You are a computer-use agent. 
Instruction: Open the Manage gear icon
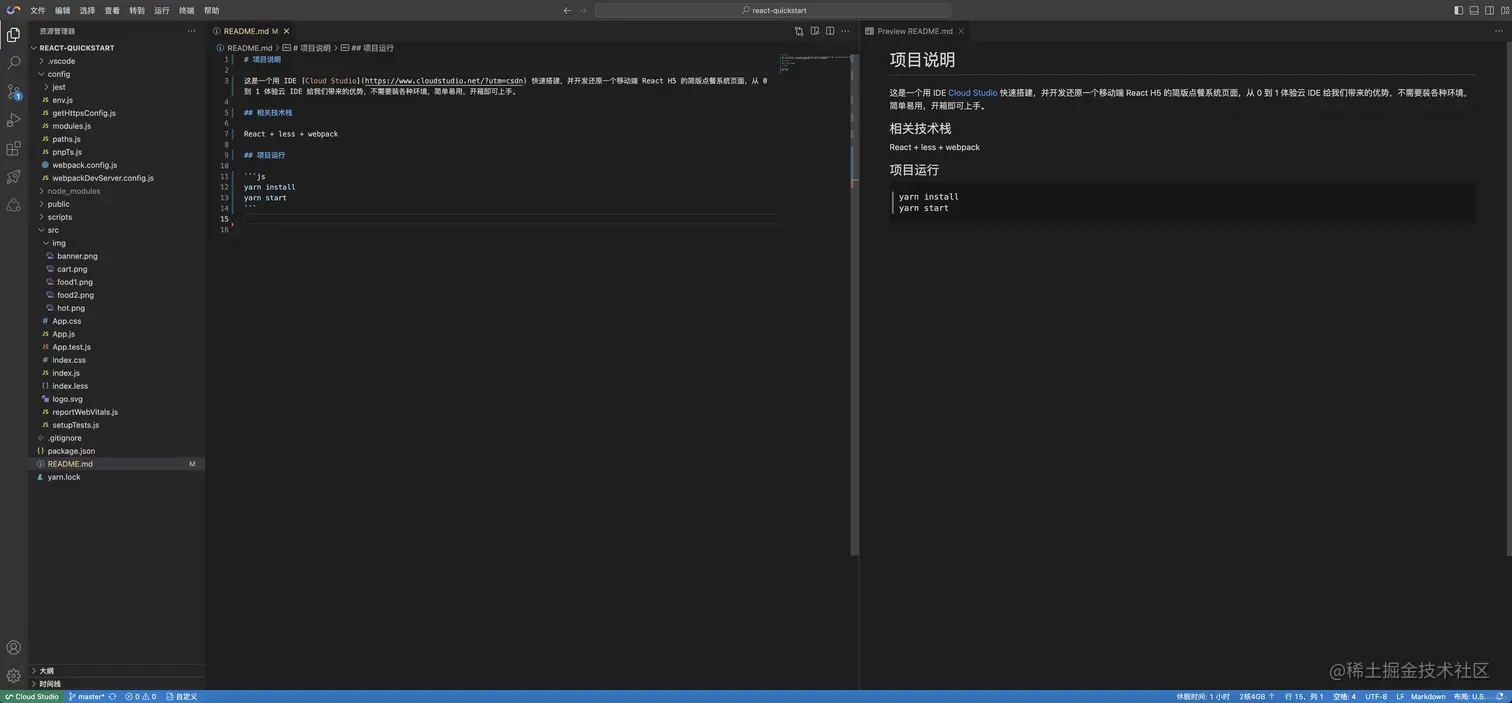14,675
